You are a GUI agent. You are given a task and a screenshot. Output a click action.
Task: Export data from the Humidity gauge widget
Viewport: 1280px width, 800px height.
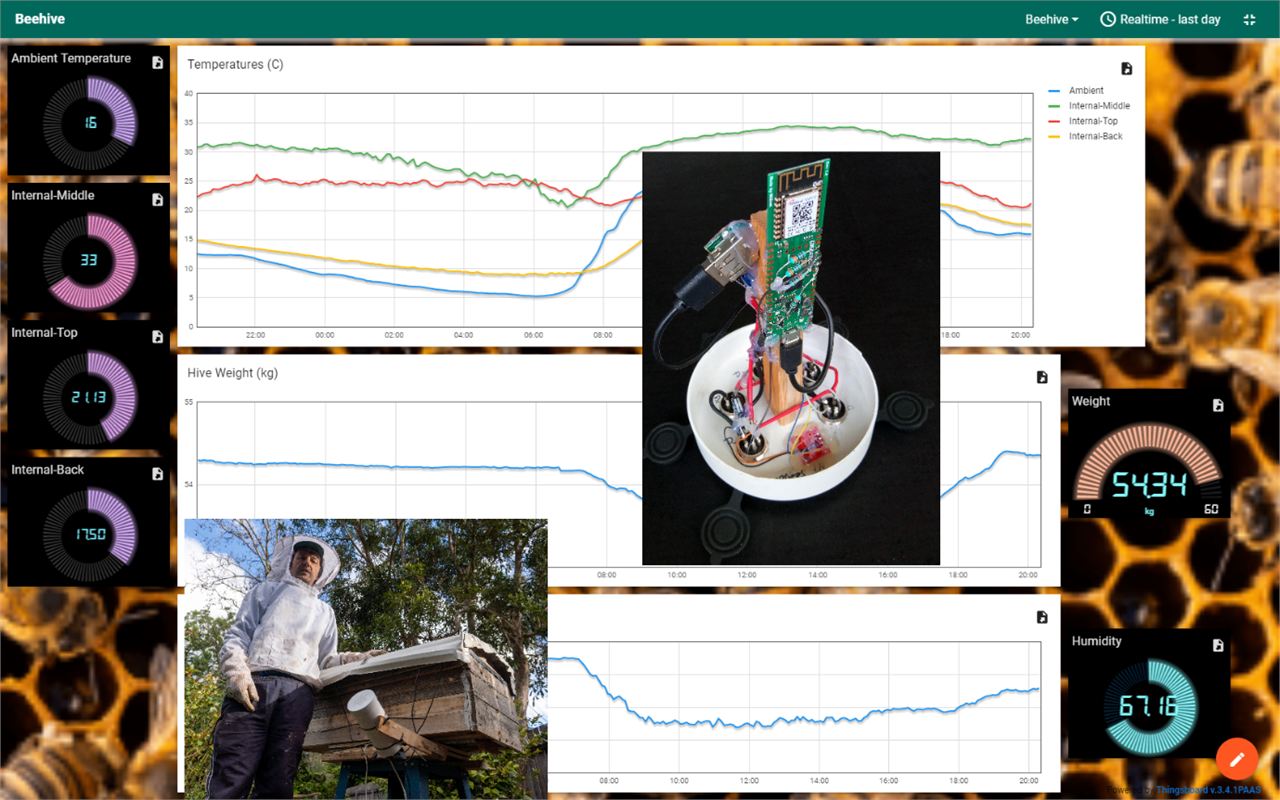coord(1218,645)
